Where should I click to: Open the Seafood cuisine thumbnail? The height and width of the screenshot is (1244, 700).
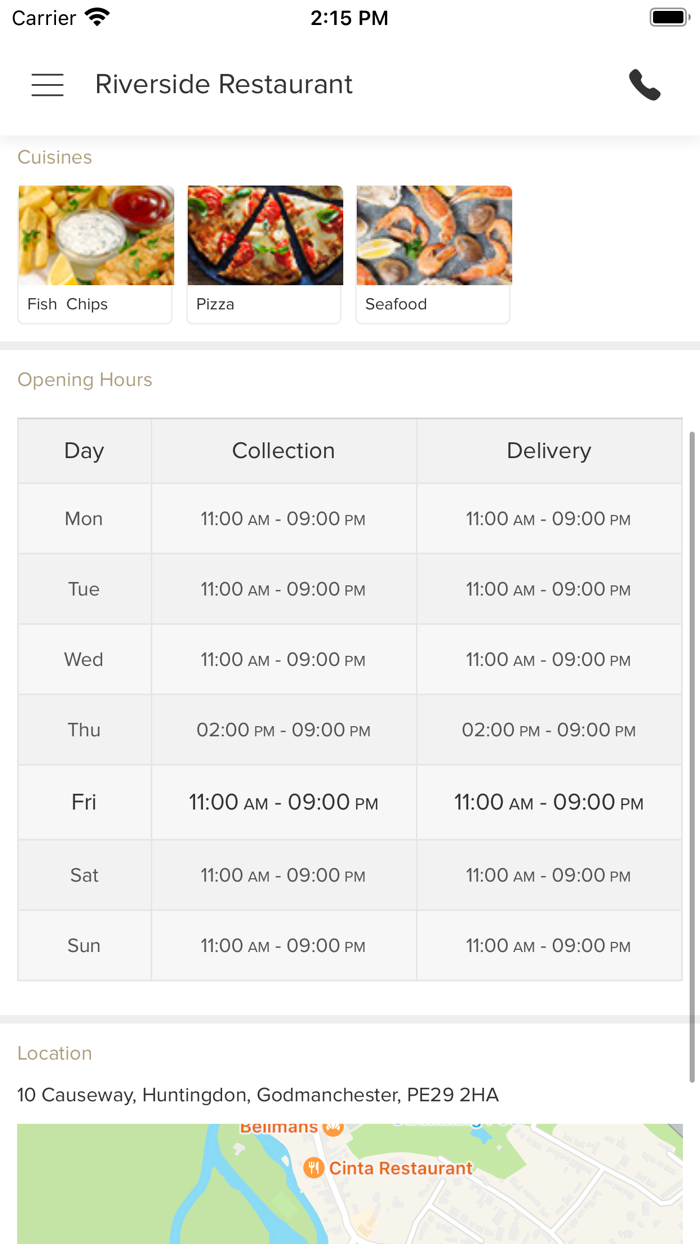coord(434,236)
